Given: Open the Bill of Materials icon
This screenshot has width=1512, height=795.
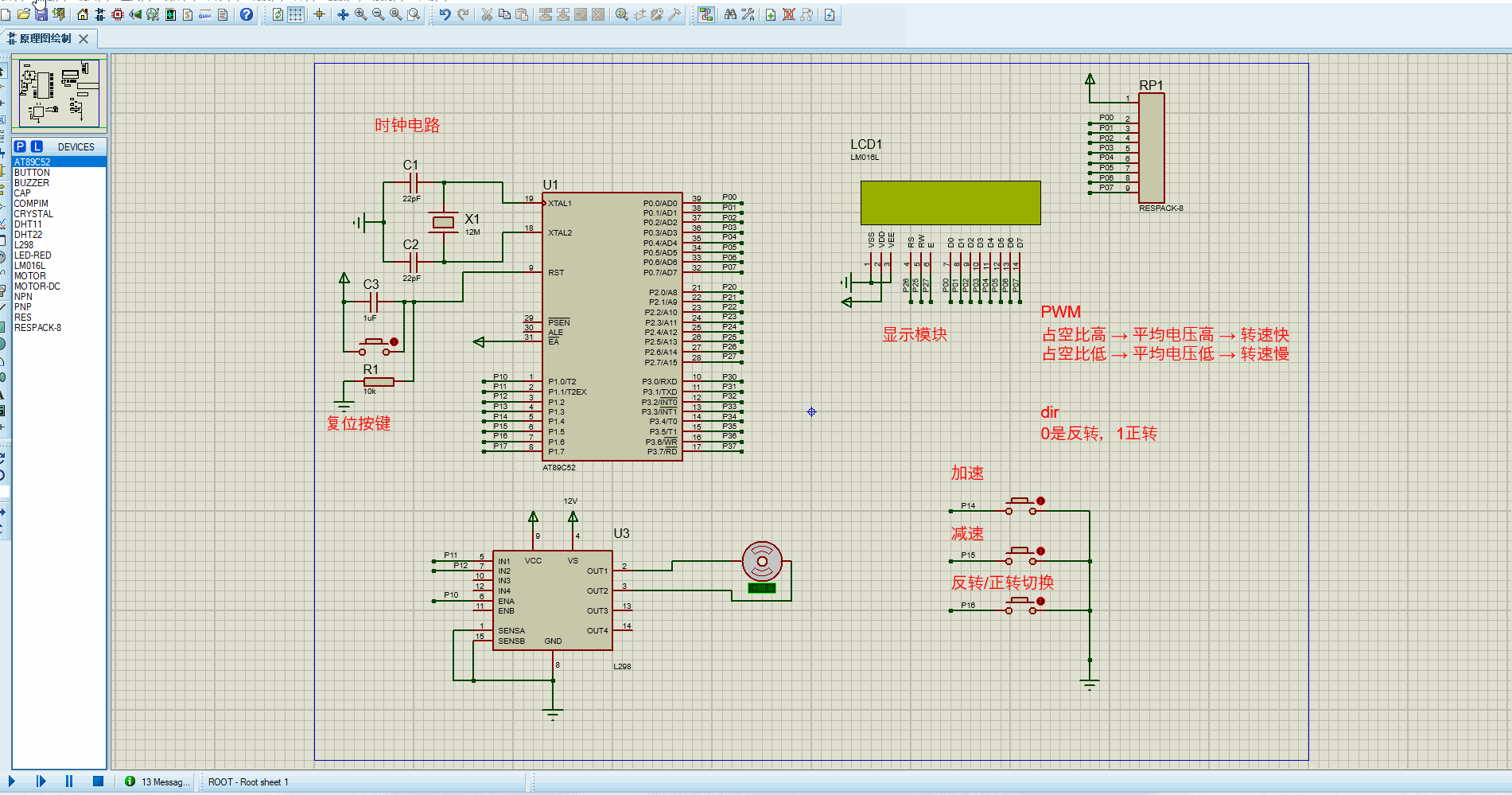Looking at the screenshot, I should [x=188, y=14].
